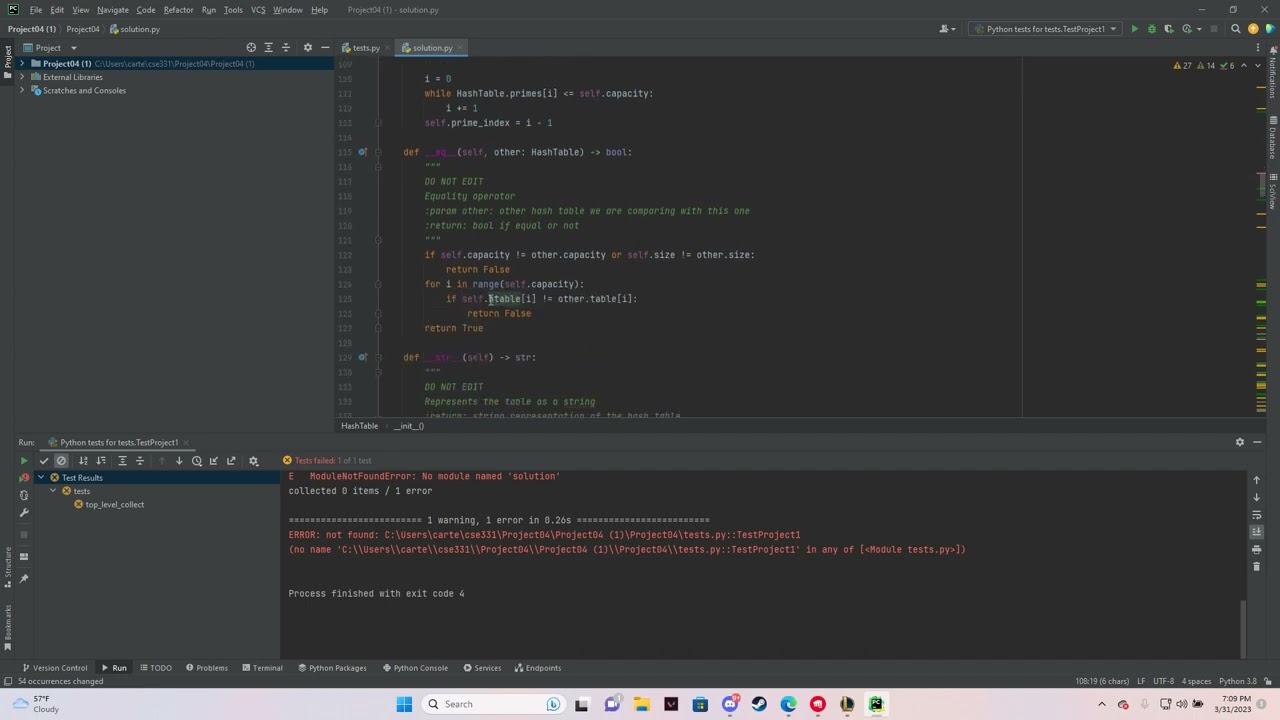The height and width of the screenshot is (720, 1280).
Task: Open the TODO tool window
Action: pyautogui.click(x=156, y=668)
